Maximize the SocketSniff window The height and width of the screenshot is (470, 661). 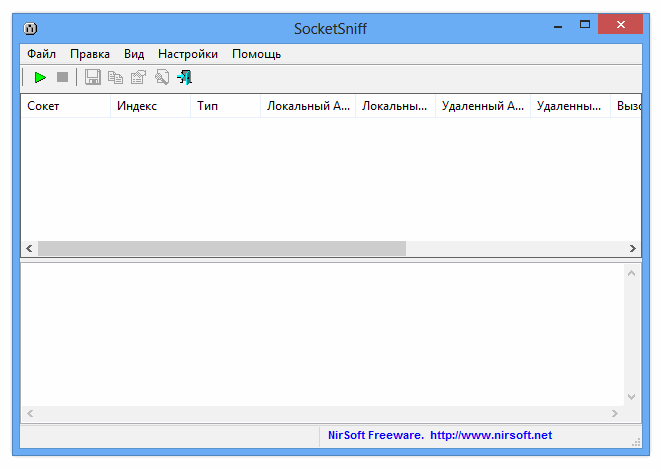coord(585,24)
